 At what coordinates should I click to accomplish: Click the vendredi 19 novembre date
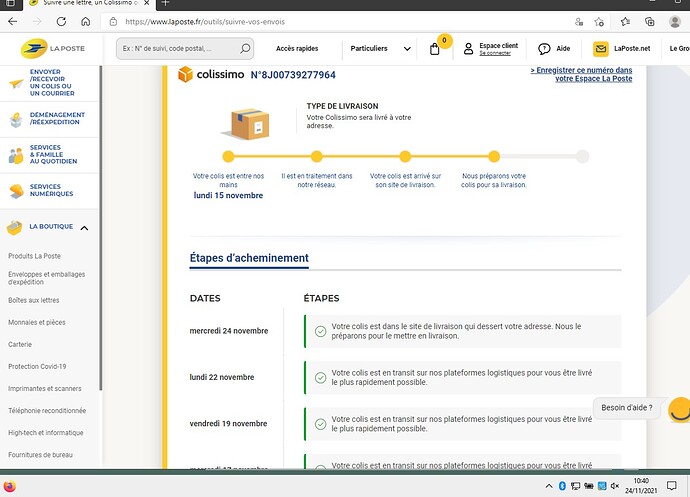coord(228,423)
